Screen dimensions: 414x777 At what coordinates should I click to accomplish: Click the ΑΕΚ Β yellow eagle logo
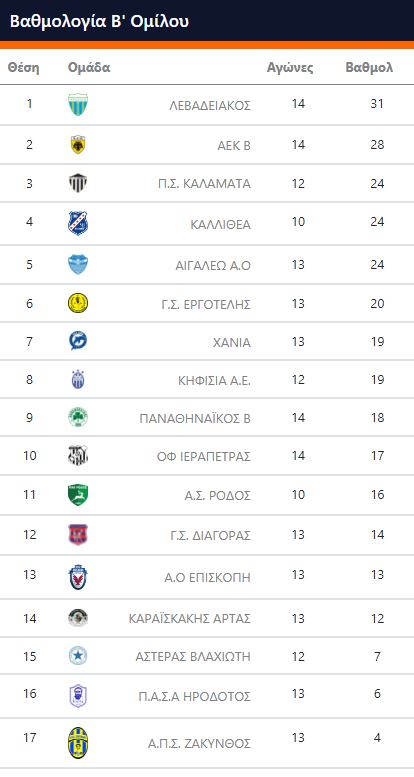[x=78, y=144]
